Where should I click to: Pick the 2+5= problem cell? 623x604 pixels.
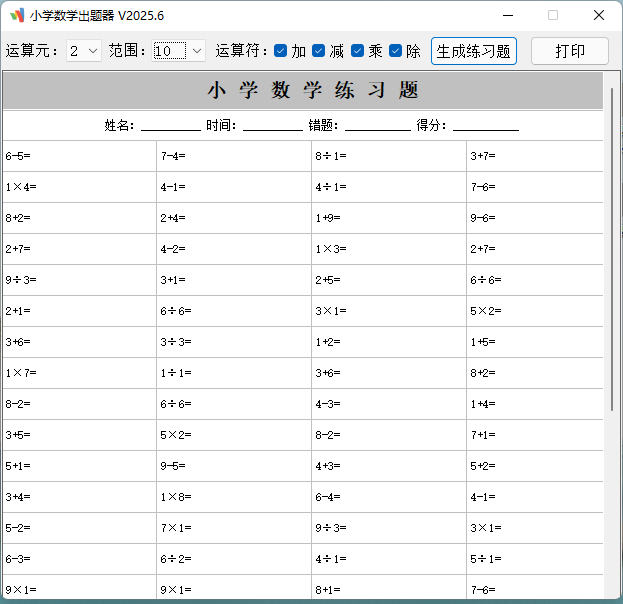(x=389, y=280)
